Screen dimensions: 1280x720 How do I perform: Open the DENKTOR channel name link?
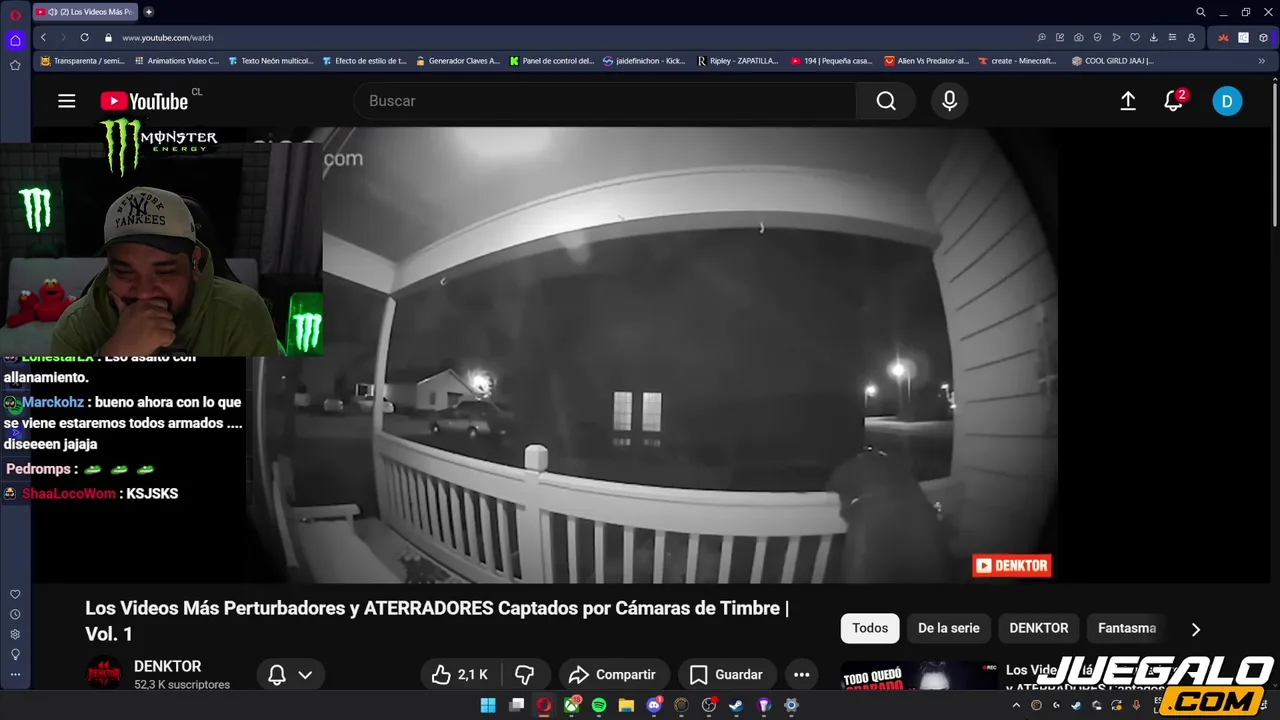(x=167, y=666)
